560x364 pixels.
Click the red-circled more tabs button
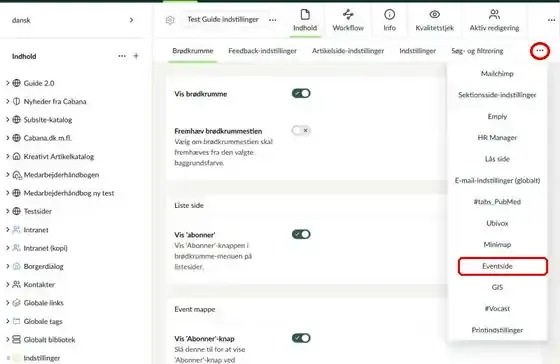pos(540,51)
